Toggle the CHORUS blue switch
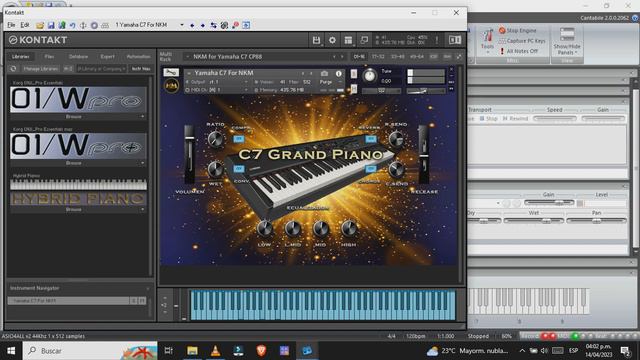Image resolution: width=640 pixels, height=360 pixels. click(x=371, y=169)
